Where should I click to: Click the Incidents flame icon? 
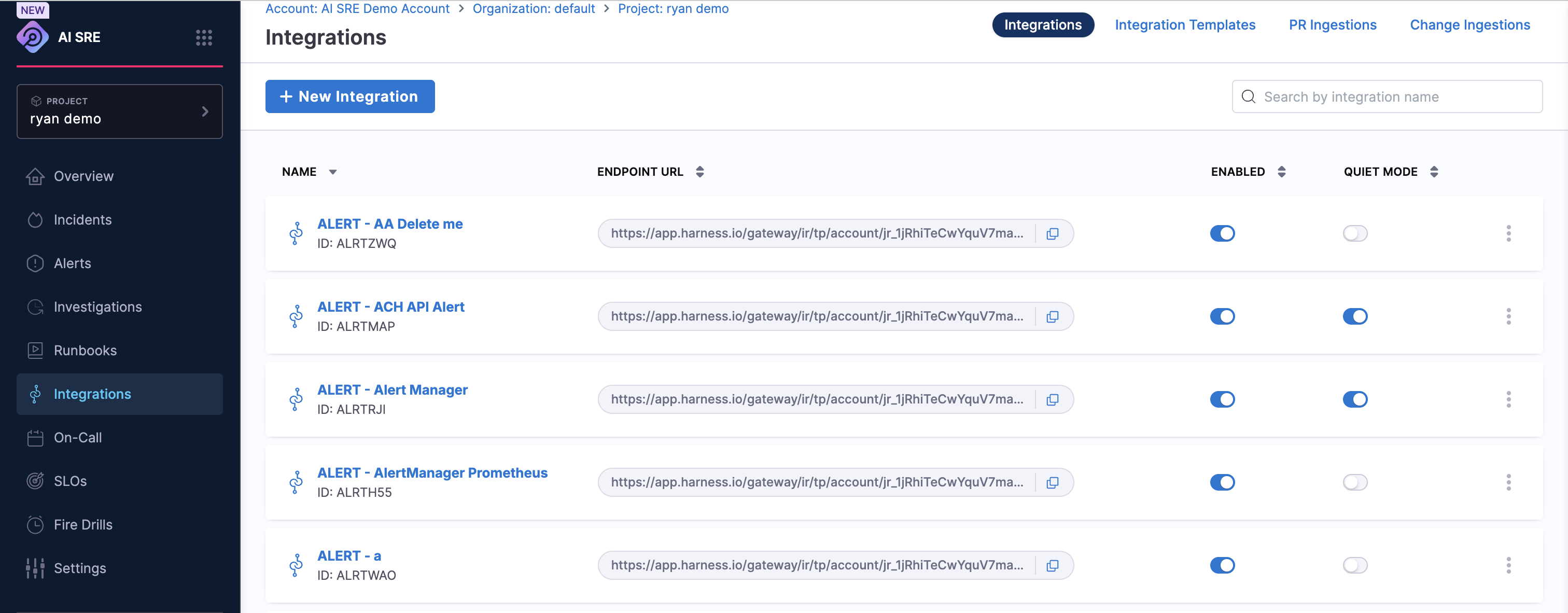[x=35, y=220]
